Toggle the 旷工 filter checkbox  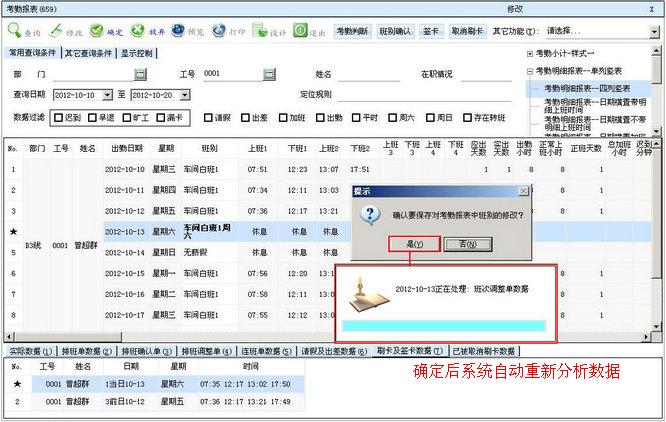(x=127, y=118)
